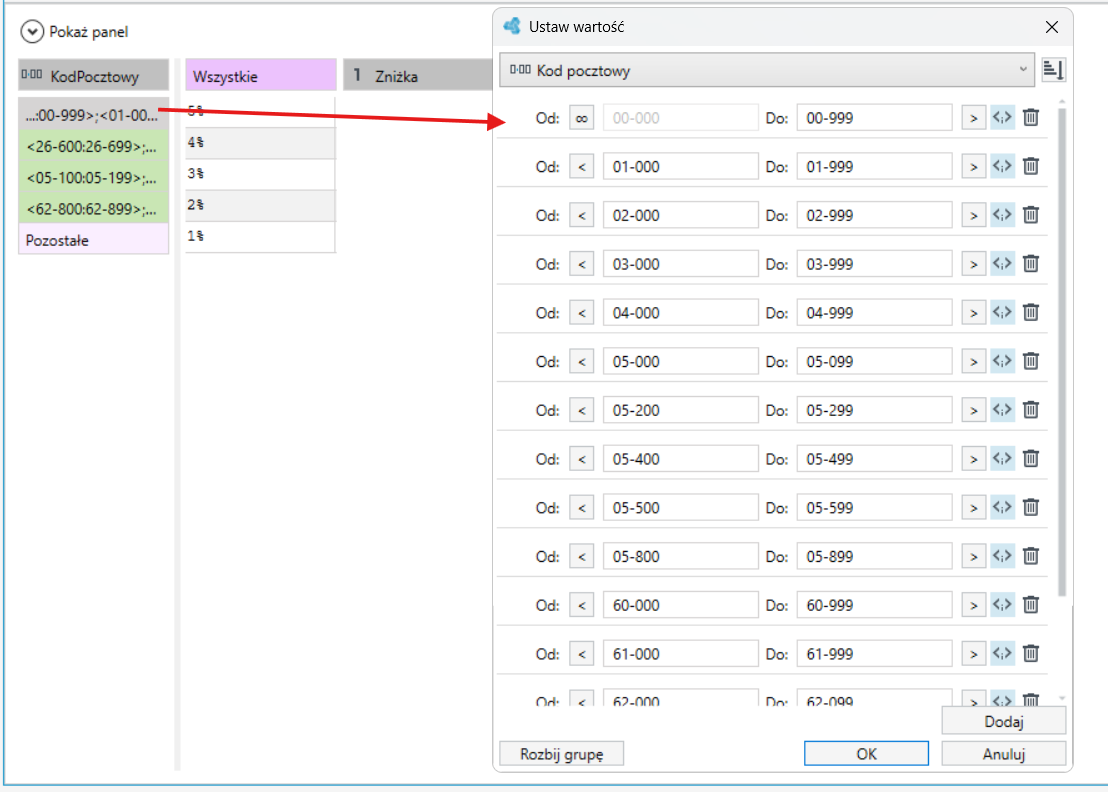This screenshot has height=792, width=1108.
Task: Toggle infinity lower bound on first row
Action: click(582, 118)
